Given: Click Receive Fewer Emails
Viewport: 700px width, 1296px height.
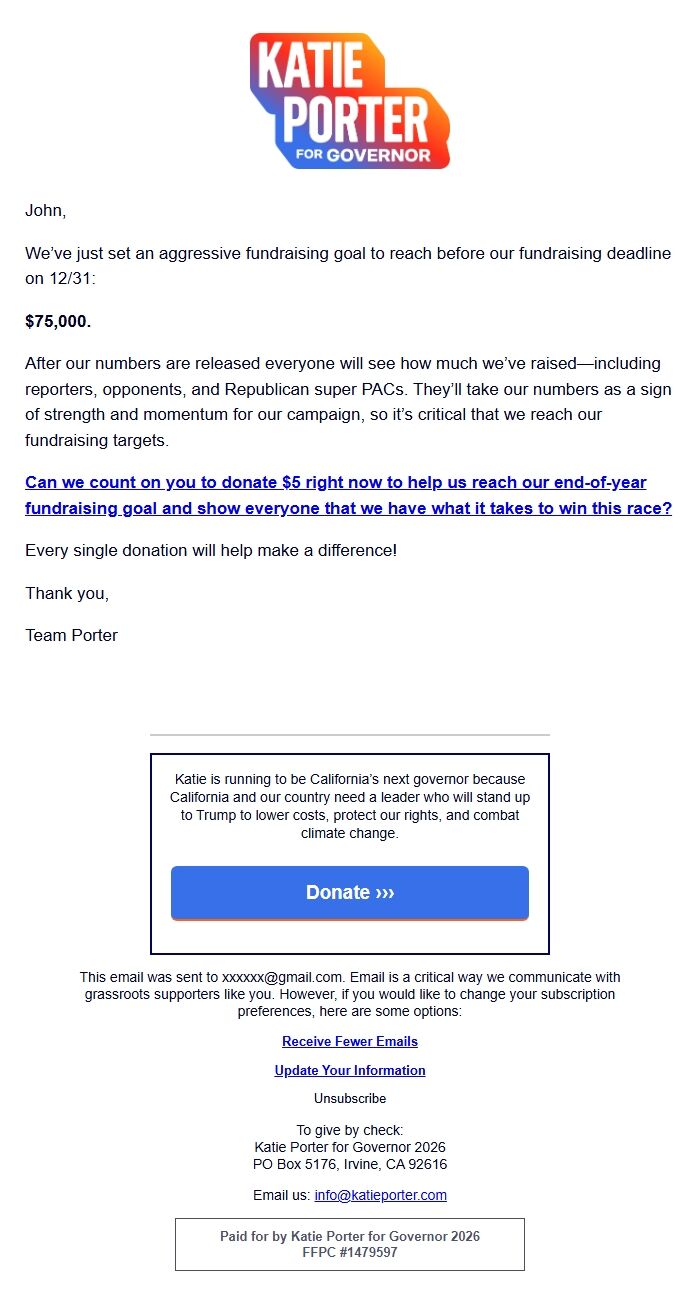Looking at the screenshot, I should (x=349, y=1041).
